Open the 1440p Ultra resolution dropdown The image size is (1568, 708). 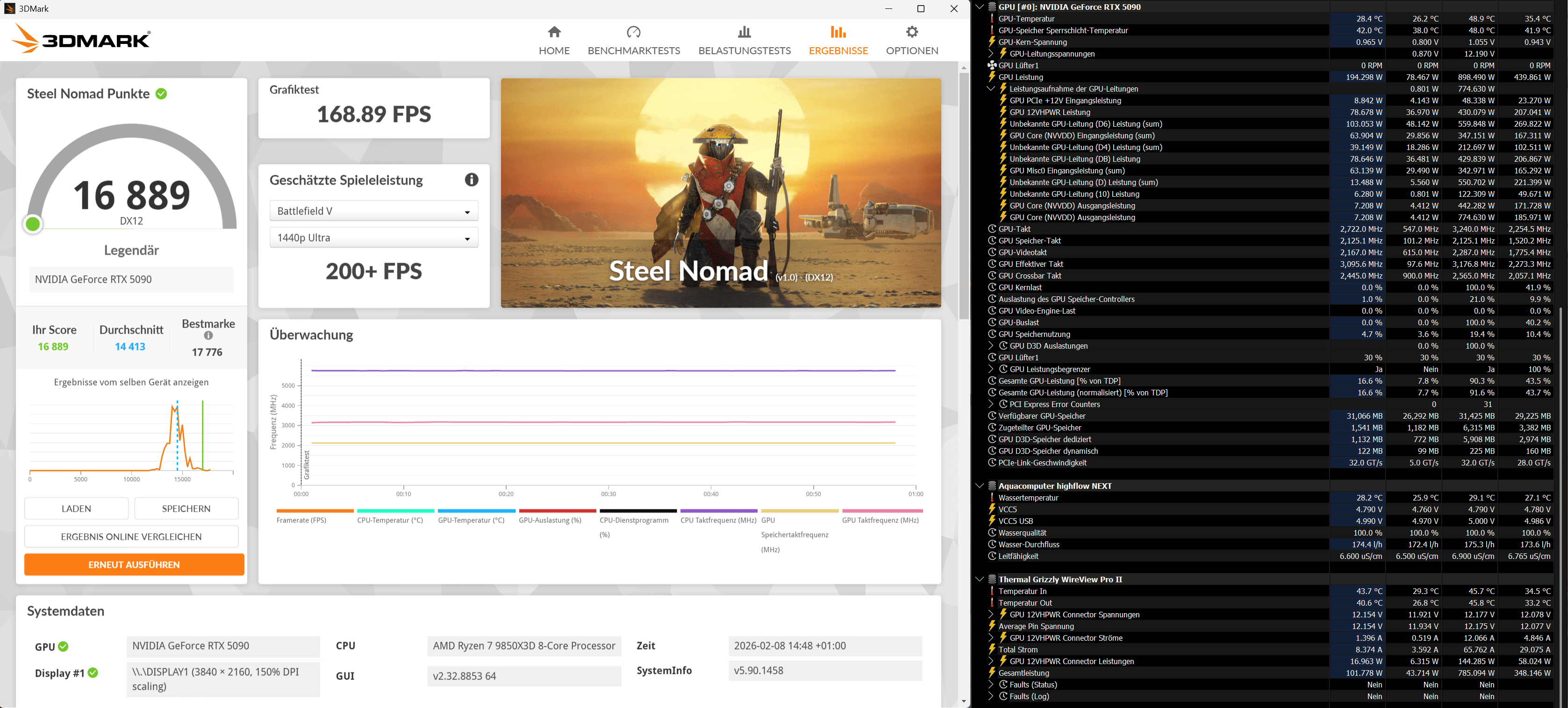(374, 238)
